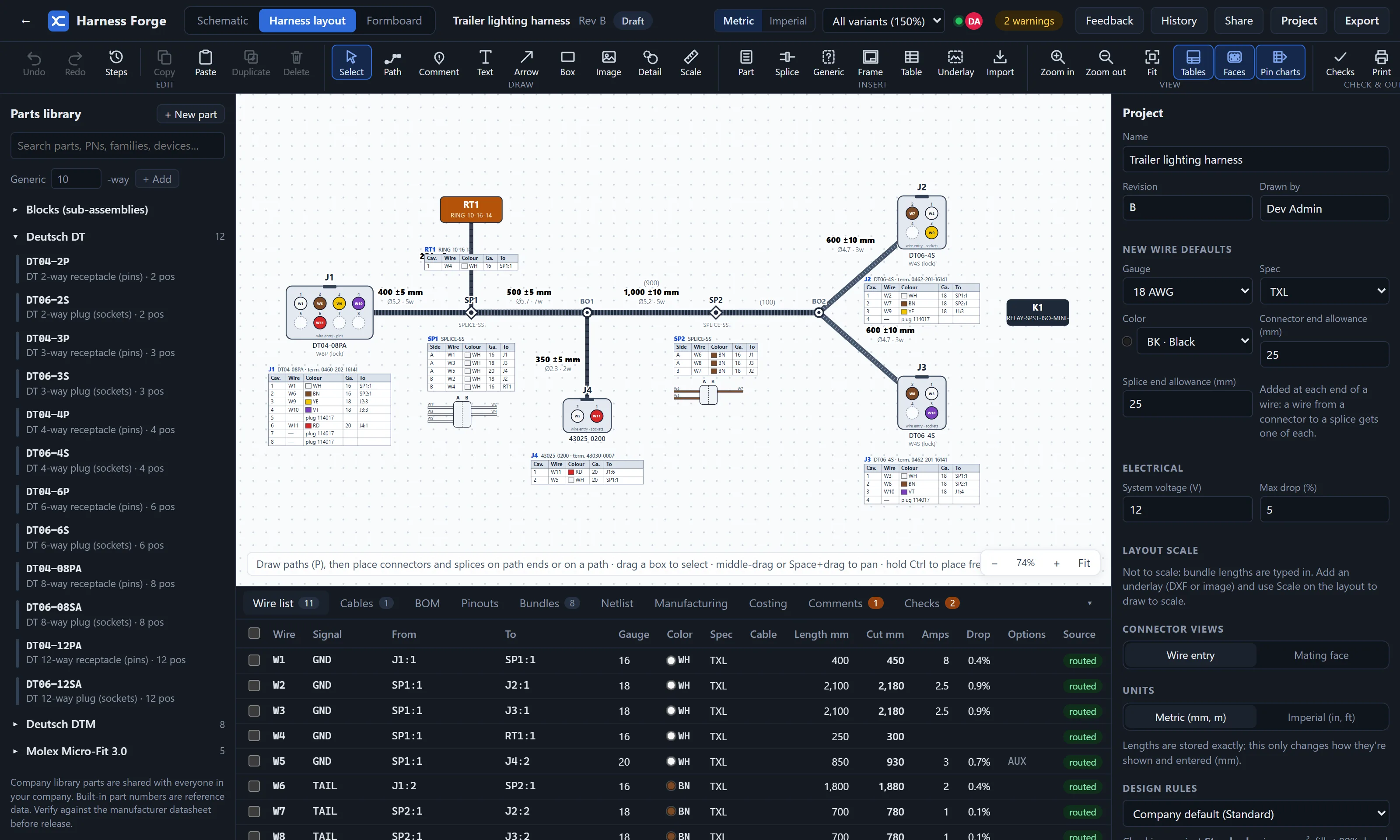Pick the Arrow drawing tool
Screen dimensions: 1400x840
(x=526, y=62)
